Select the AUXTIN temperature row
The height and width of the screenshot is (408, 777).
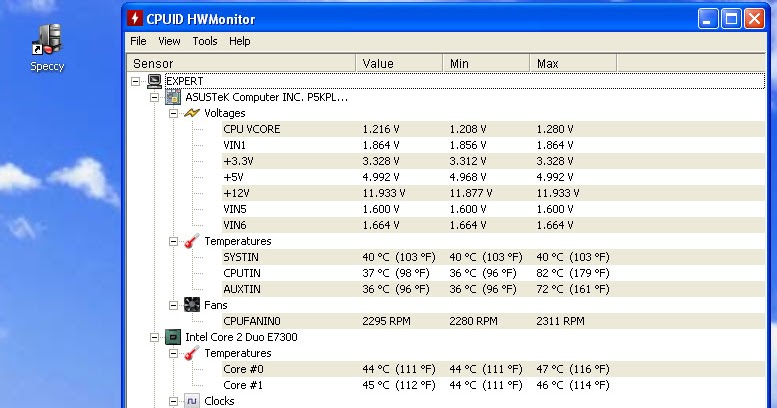pyautogui.click(x=493, y=289)
